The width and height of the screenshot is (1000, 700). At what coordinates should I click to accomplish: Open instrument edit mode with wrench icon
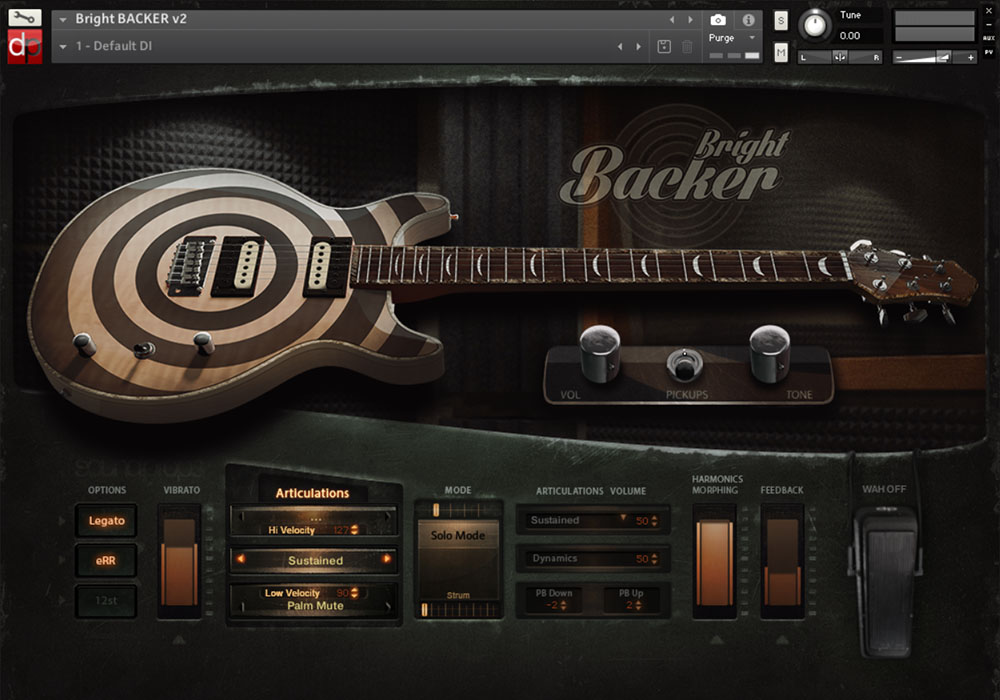tap(25, 17)
